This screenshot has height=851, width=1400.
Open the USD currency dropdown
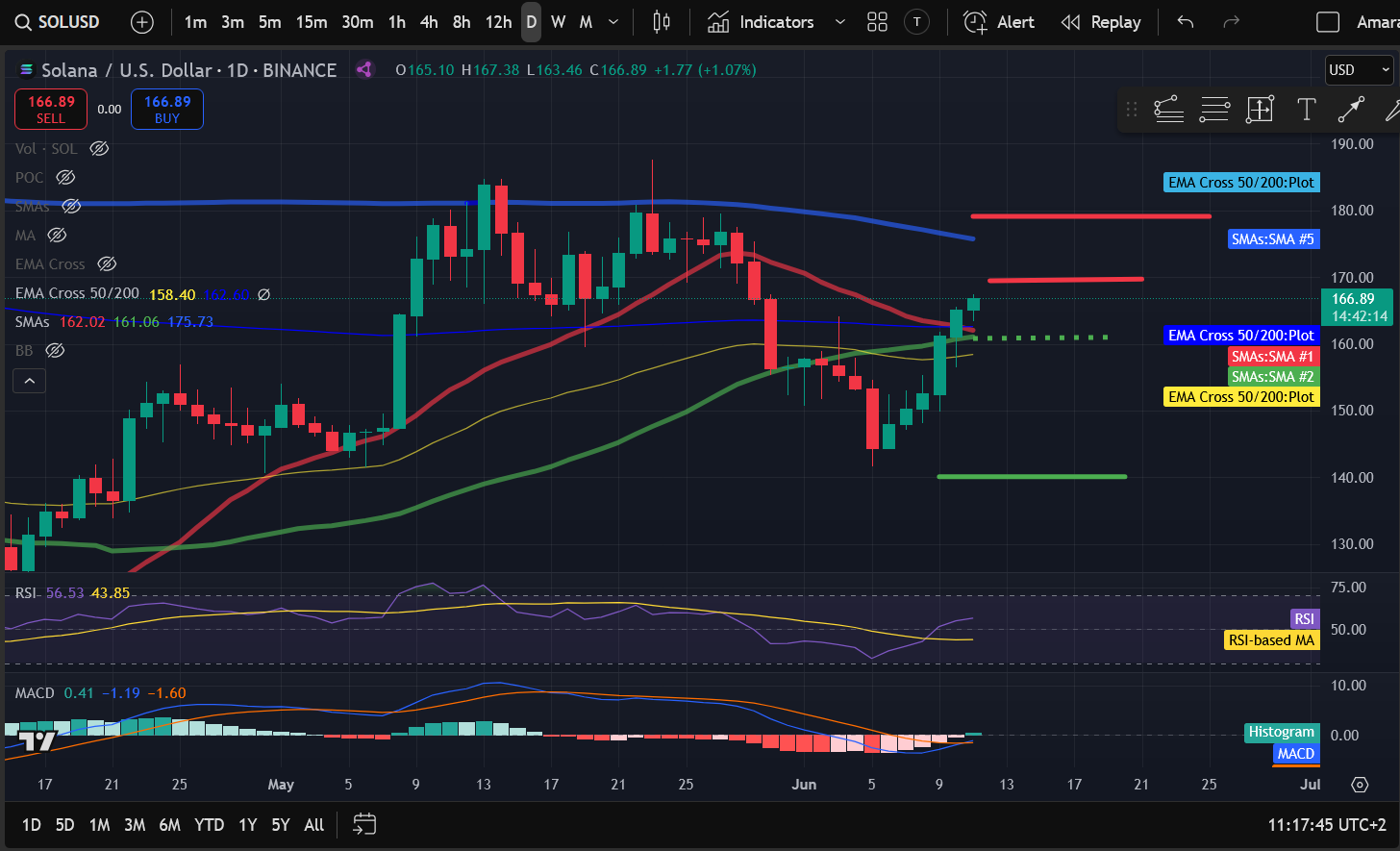1360,70
